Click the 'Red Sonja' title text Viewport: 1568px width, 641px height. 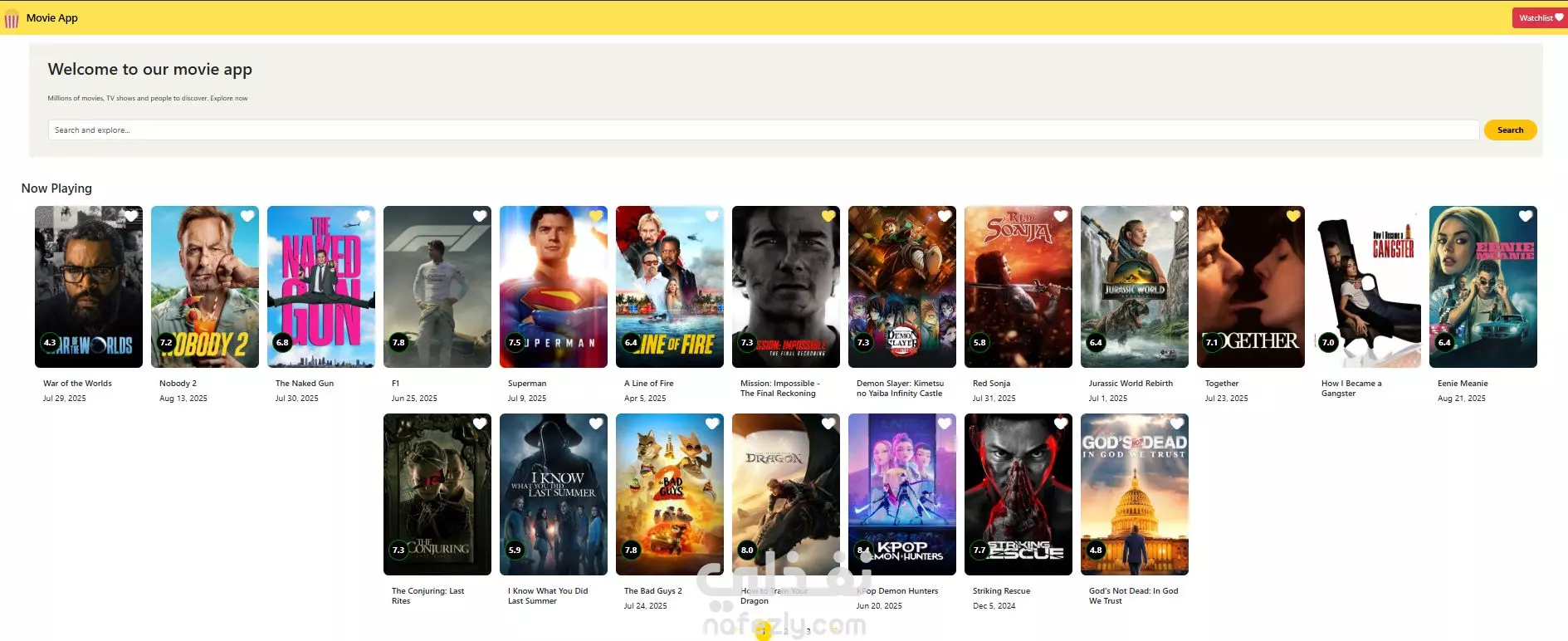[991, 384]
